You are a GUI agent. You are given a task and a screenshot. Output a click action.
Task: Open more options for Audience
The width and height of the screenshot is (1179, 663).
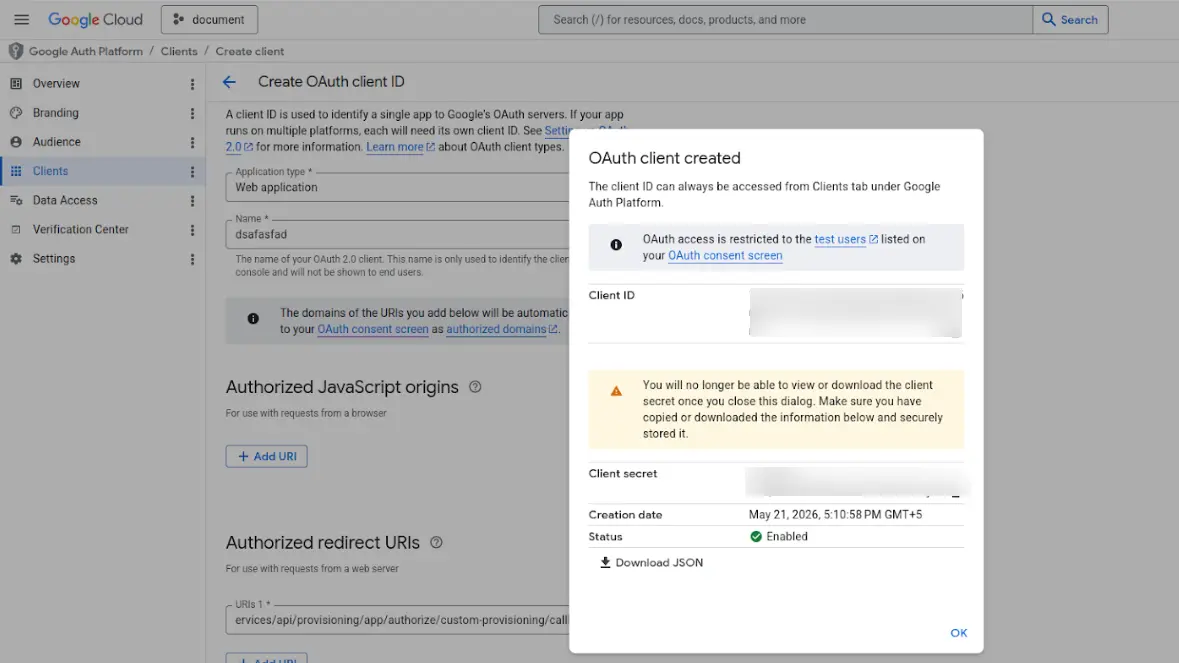click(x=192, y=143)
